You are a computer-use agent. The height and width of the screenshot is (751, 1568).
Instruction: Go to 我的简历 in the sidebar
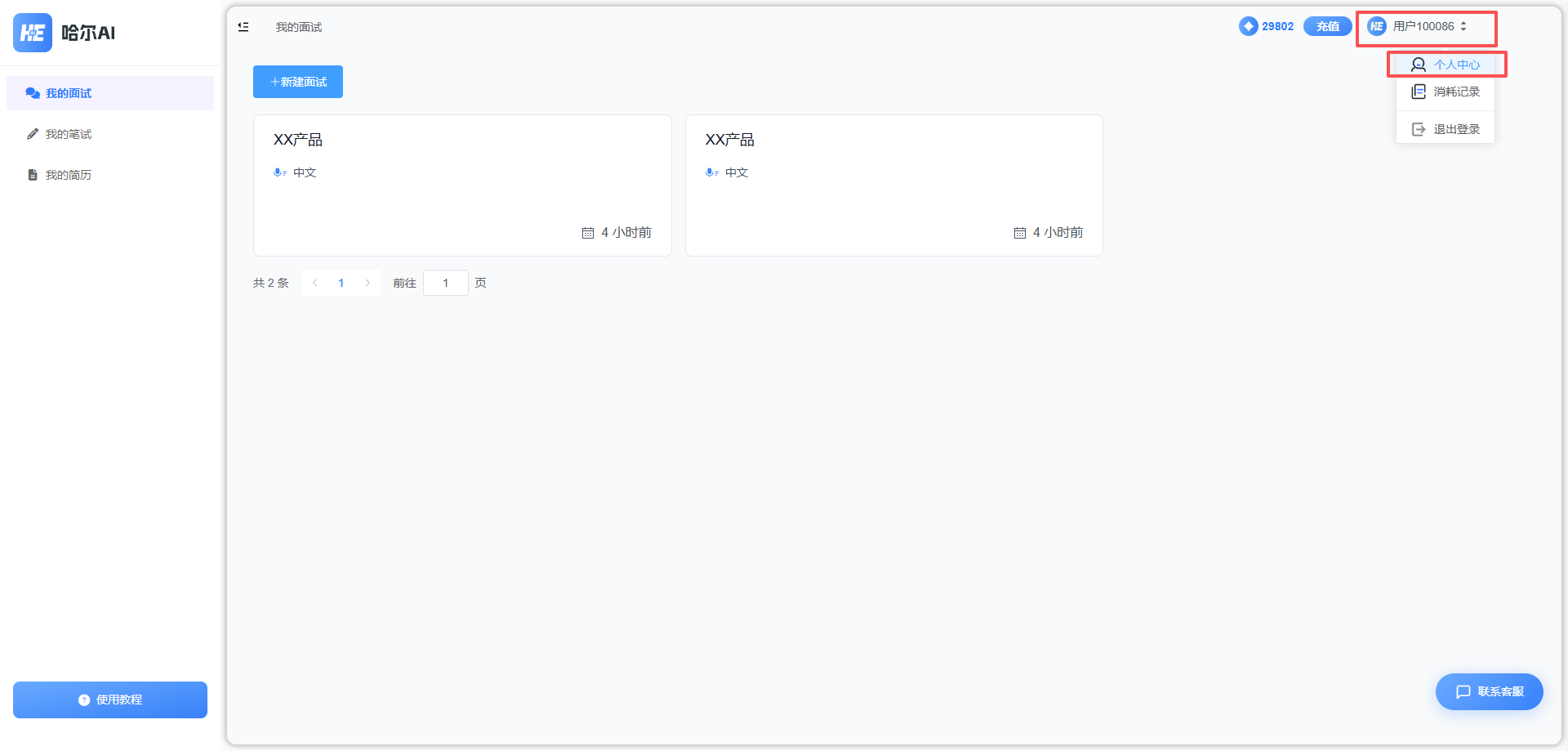69,175
